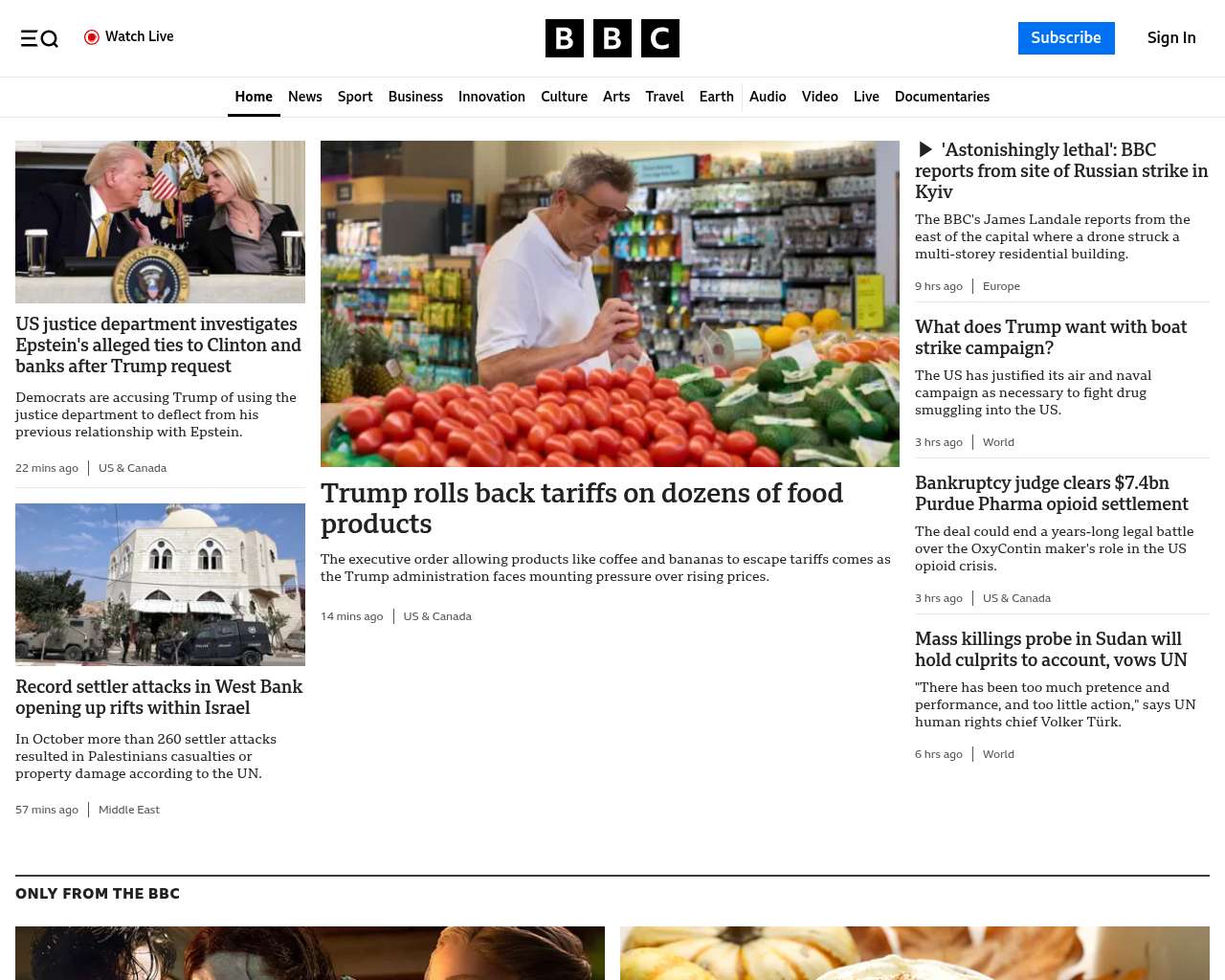Open 'What does Trump want with boat strike' article
The width and height of the screenshot is (1225, 980).
click(1051, 338)
